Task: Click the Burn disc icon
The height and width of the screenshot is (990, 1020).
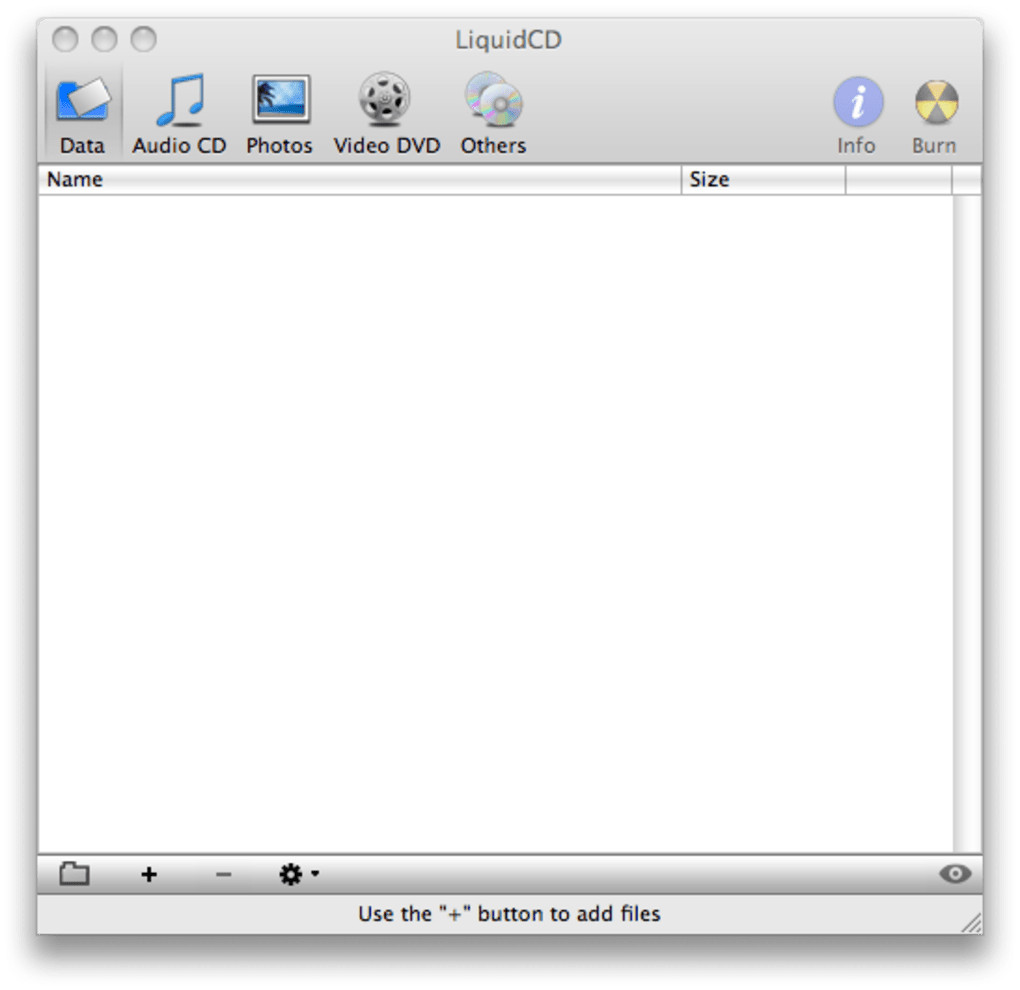Action: 935,115
